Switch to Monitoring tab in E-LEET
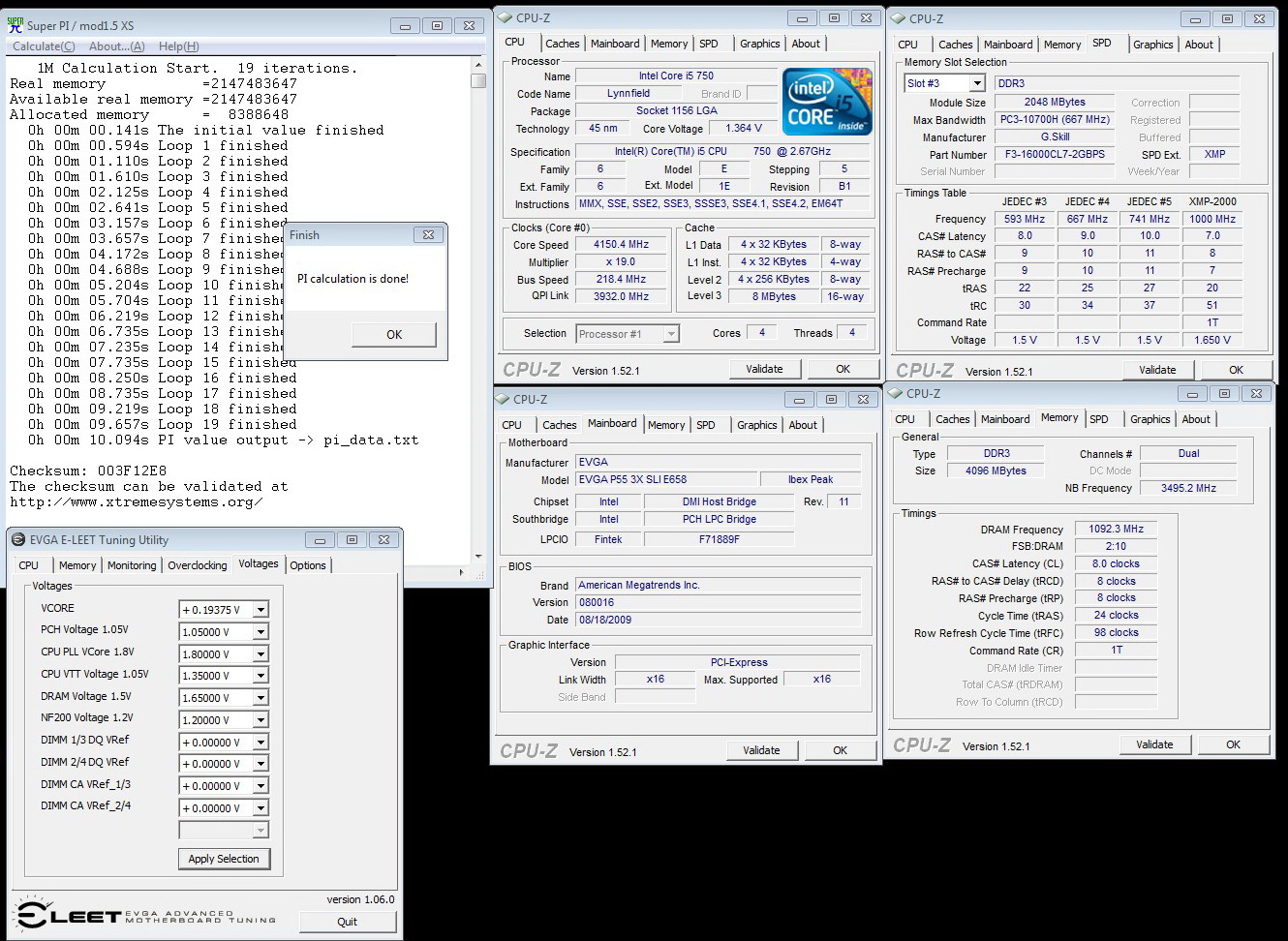 click(132, 565)
